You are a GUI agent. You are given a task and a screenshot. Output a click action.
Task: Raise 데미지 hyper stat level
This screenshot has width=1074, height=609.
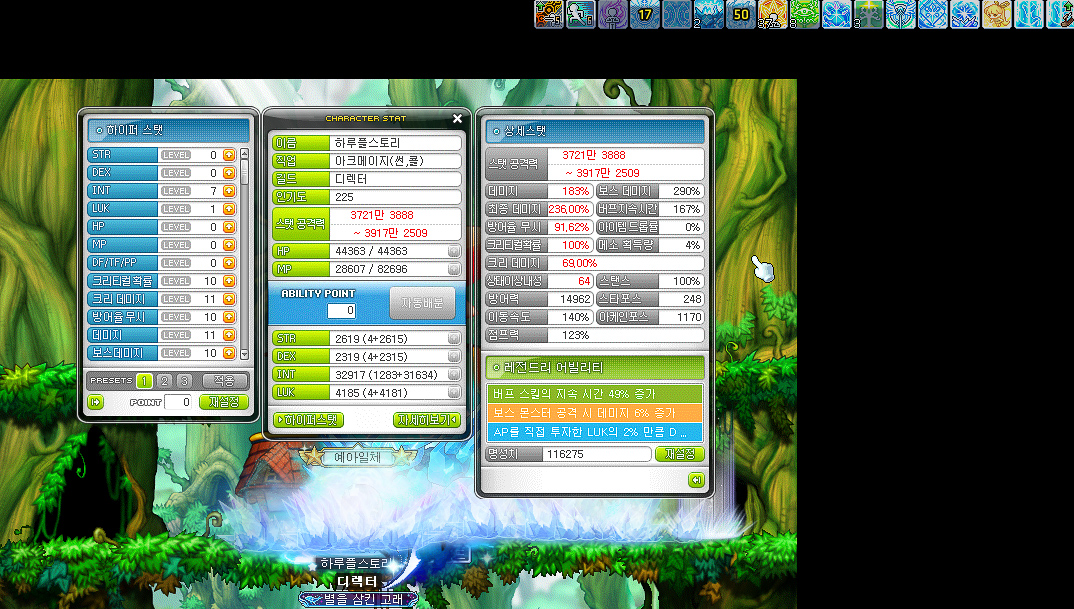tap(229, 335)
